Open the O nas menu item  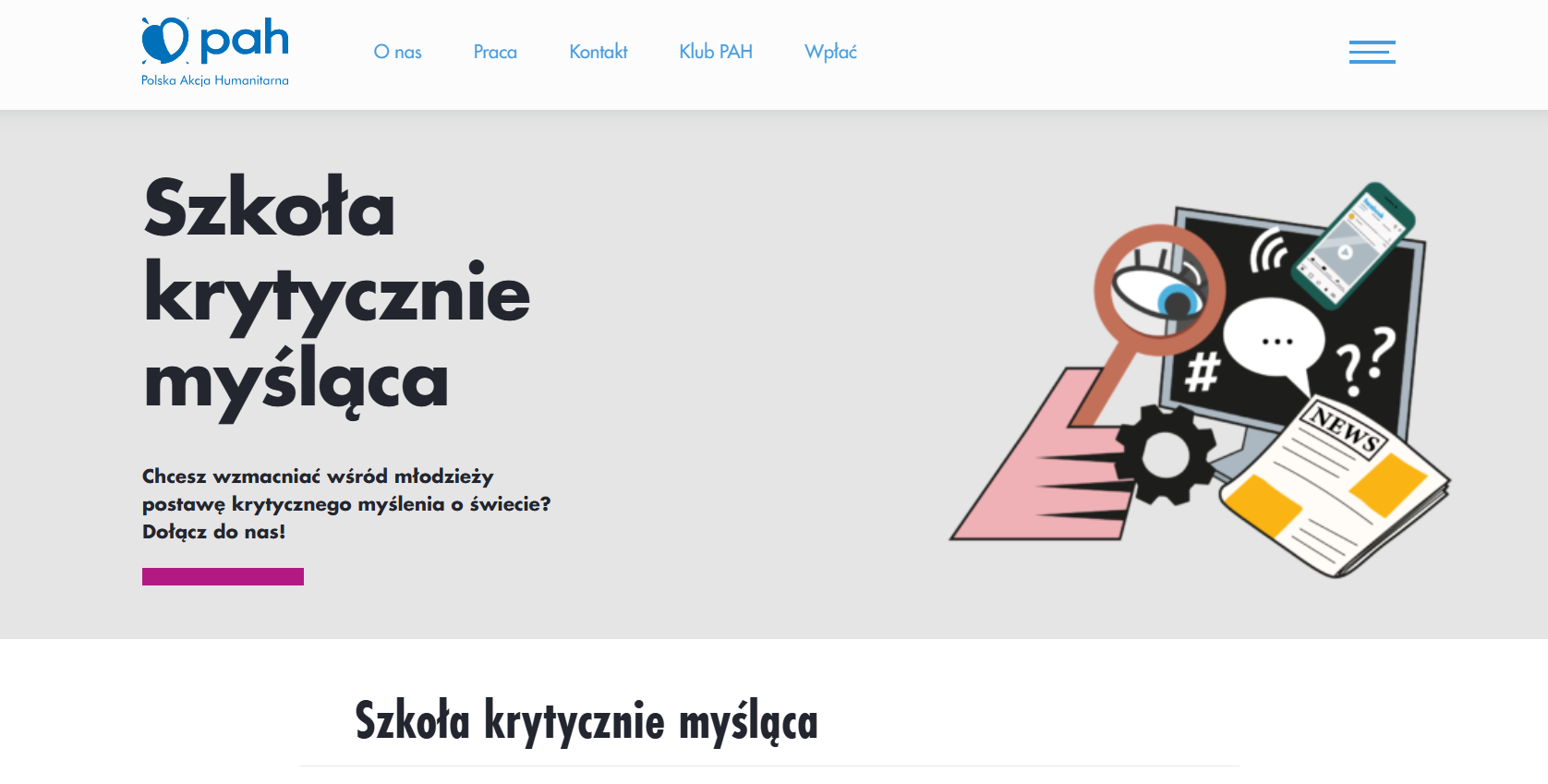click(x=397, y=52)
